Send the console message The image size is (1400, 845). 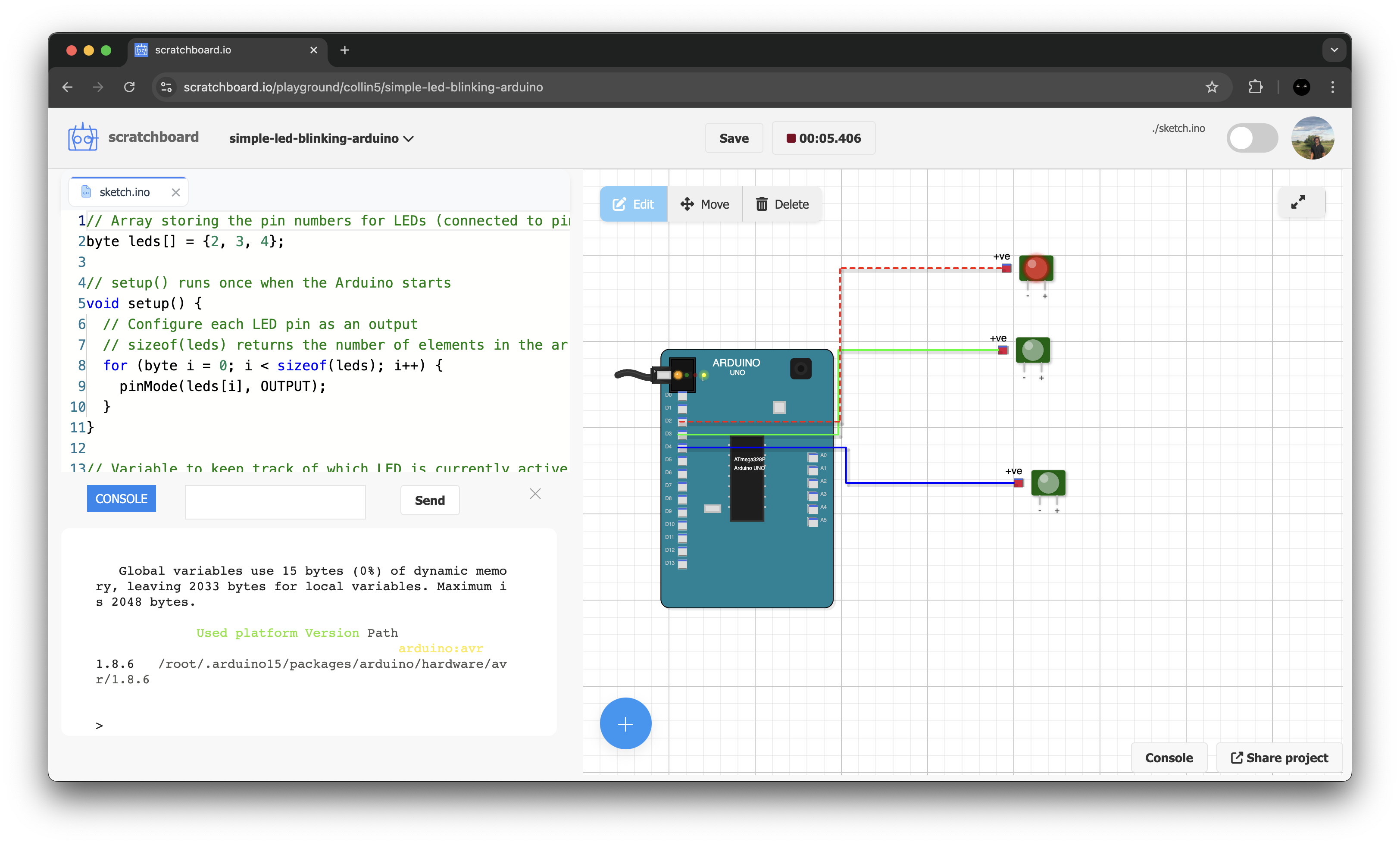coord(430,500)
